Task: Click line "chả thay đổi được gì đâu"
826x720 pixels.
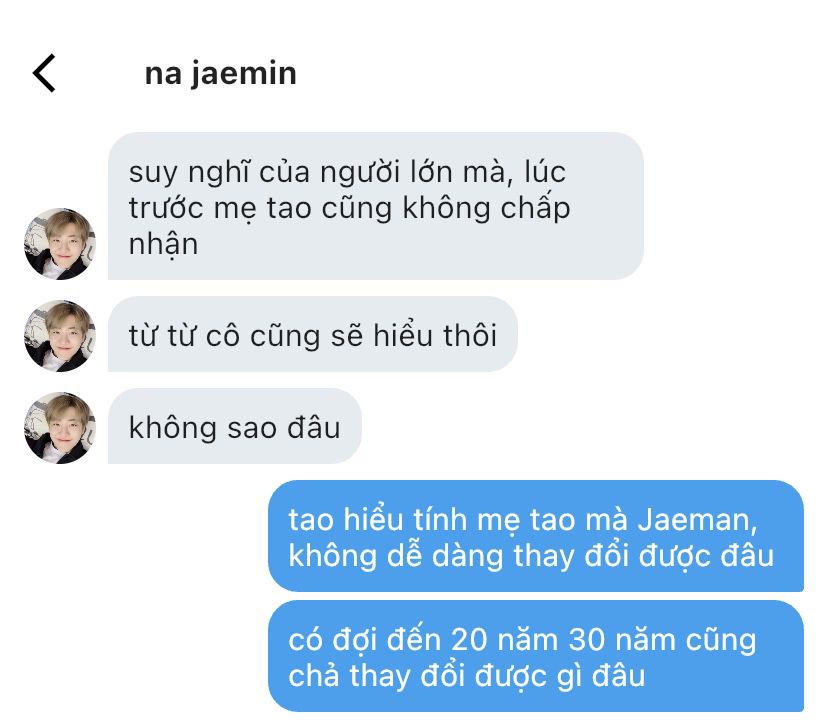Action: (x=467, y=676)
